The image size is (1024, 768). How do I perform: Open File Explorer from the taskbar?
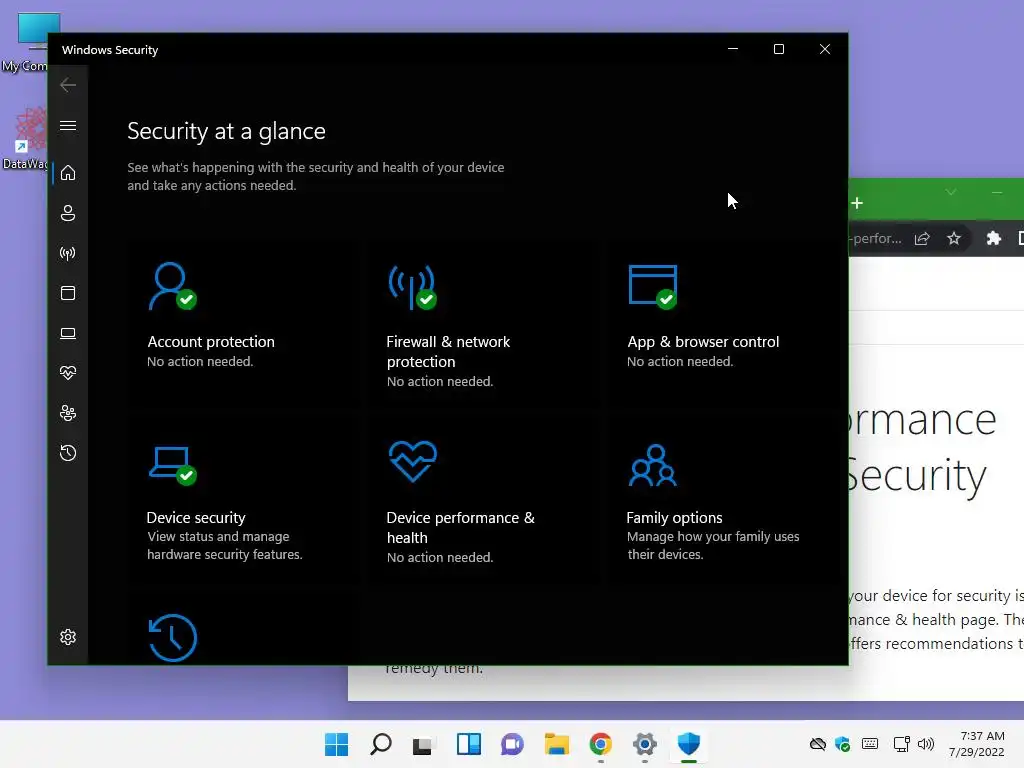(556, 744)
